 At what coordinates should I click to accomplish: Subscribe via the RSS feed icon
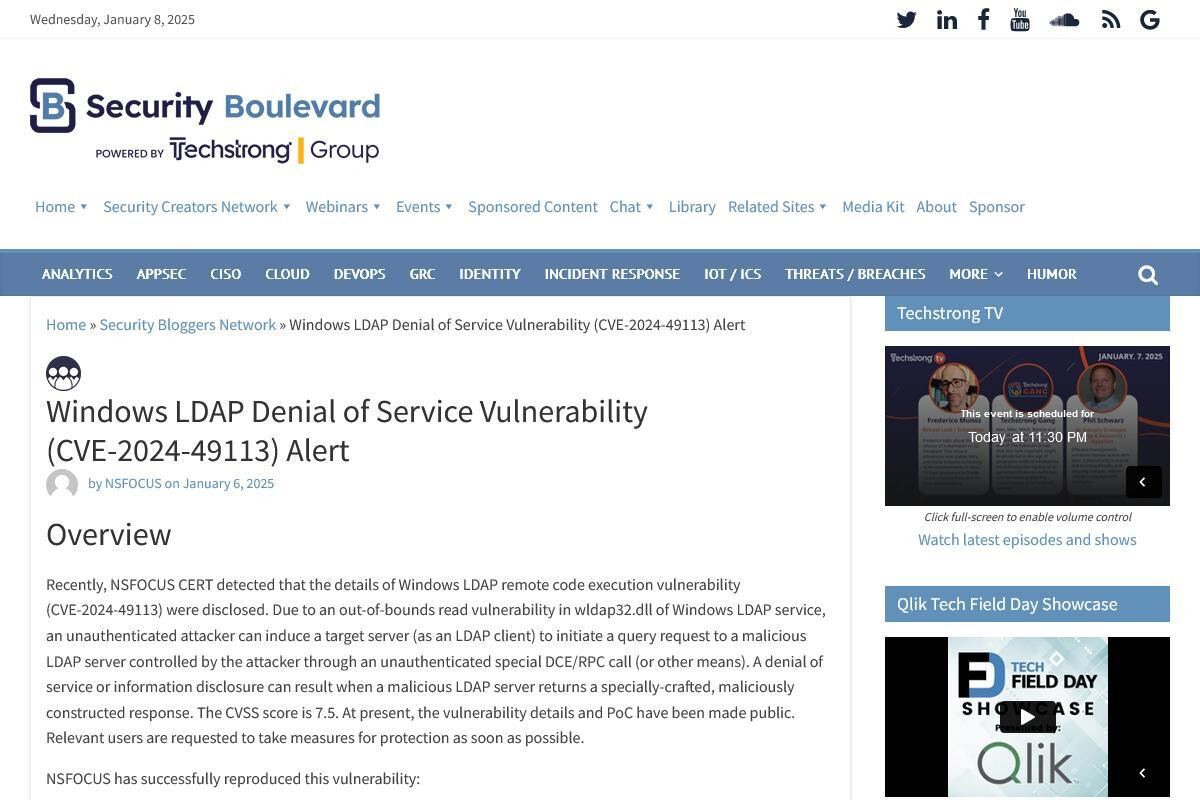click(1111, 20)
